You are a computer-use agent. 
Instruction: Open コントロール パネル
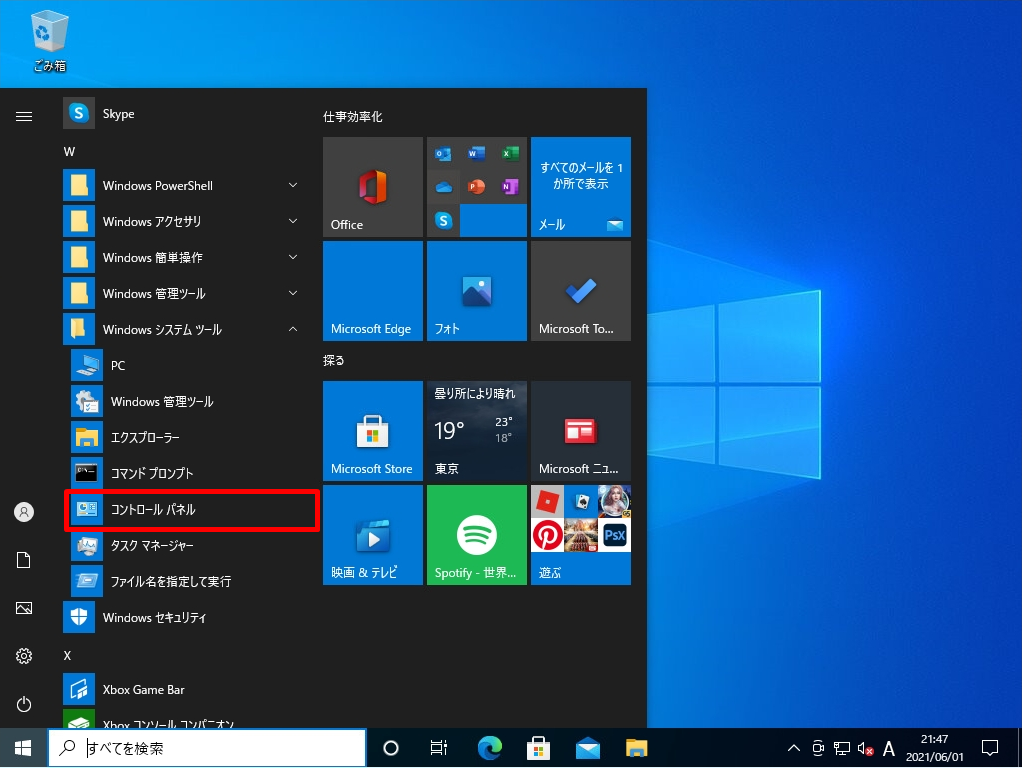coord(192,510)
